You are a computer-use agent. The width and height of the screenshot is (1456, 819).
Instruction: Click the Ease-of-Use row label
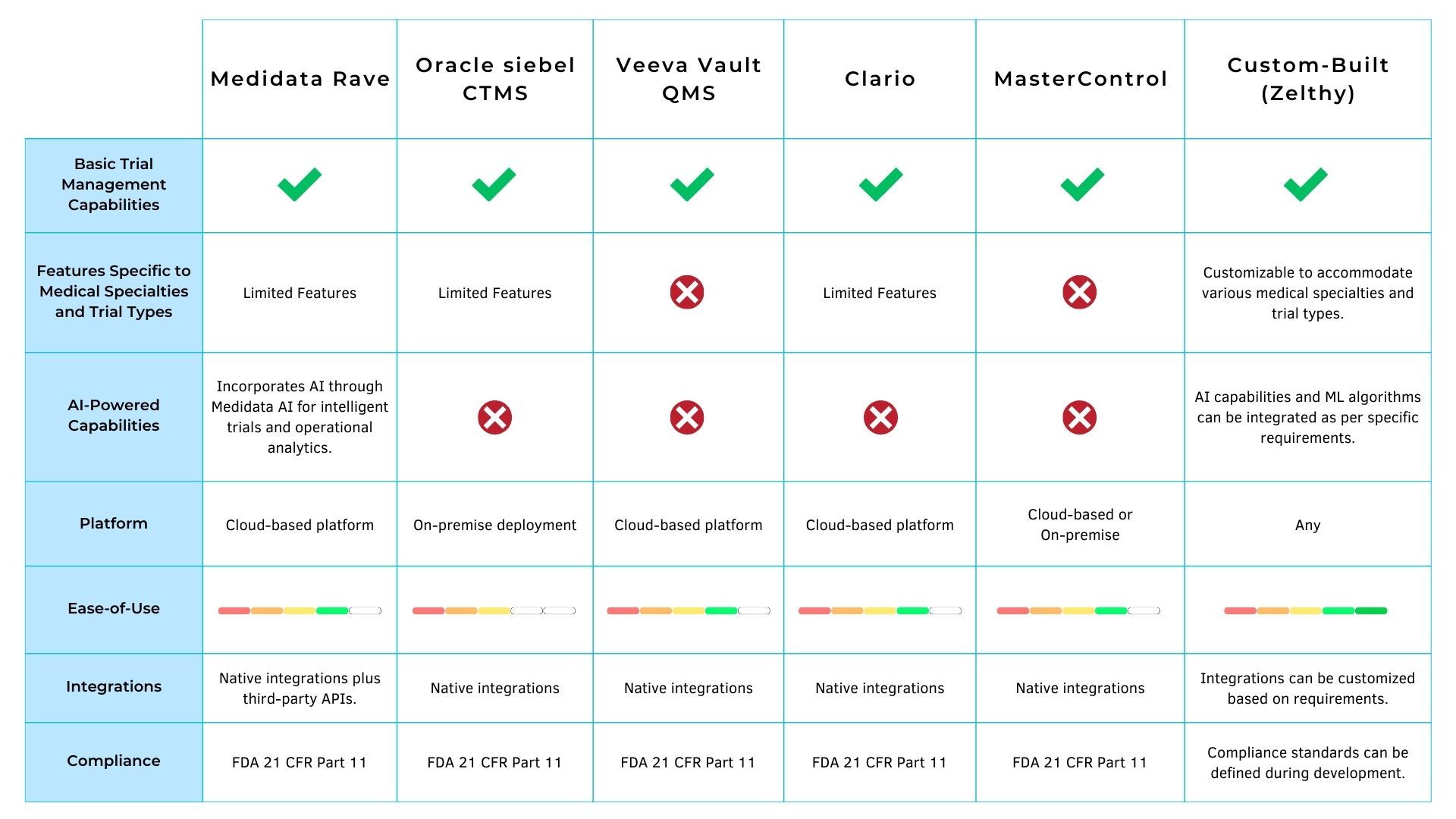114,608
